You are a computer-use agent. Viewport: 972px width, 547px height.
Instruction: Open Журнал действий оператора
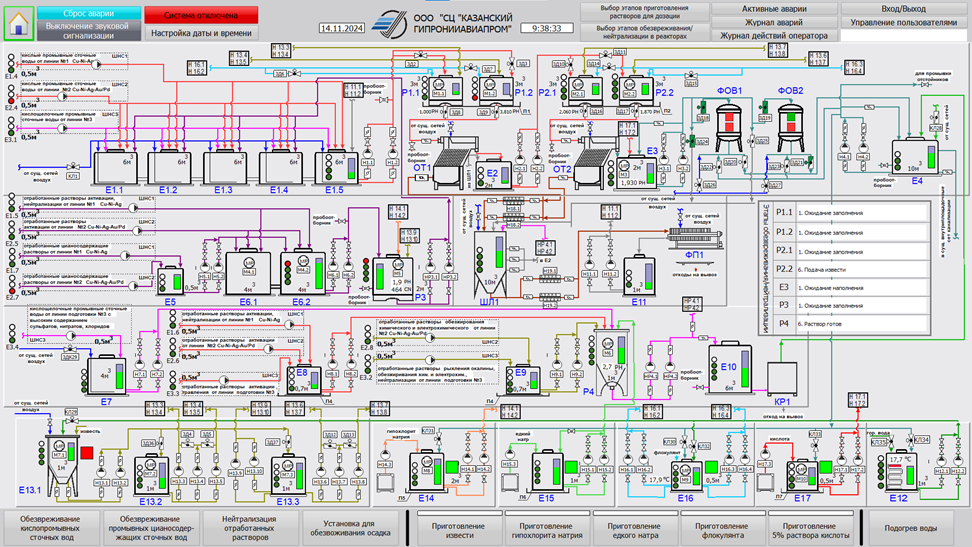[x=774, y=36]
